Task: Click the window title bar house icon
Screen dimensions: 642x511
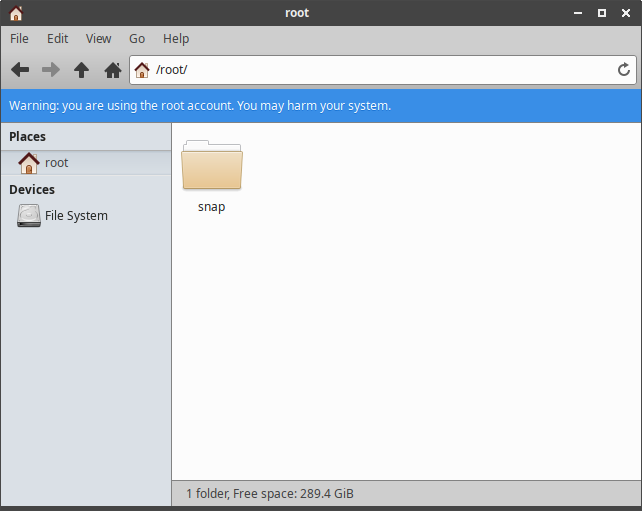Action: (x=16, y=13)
